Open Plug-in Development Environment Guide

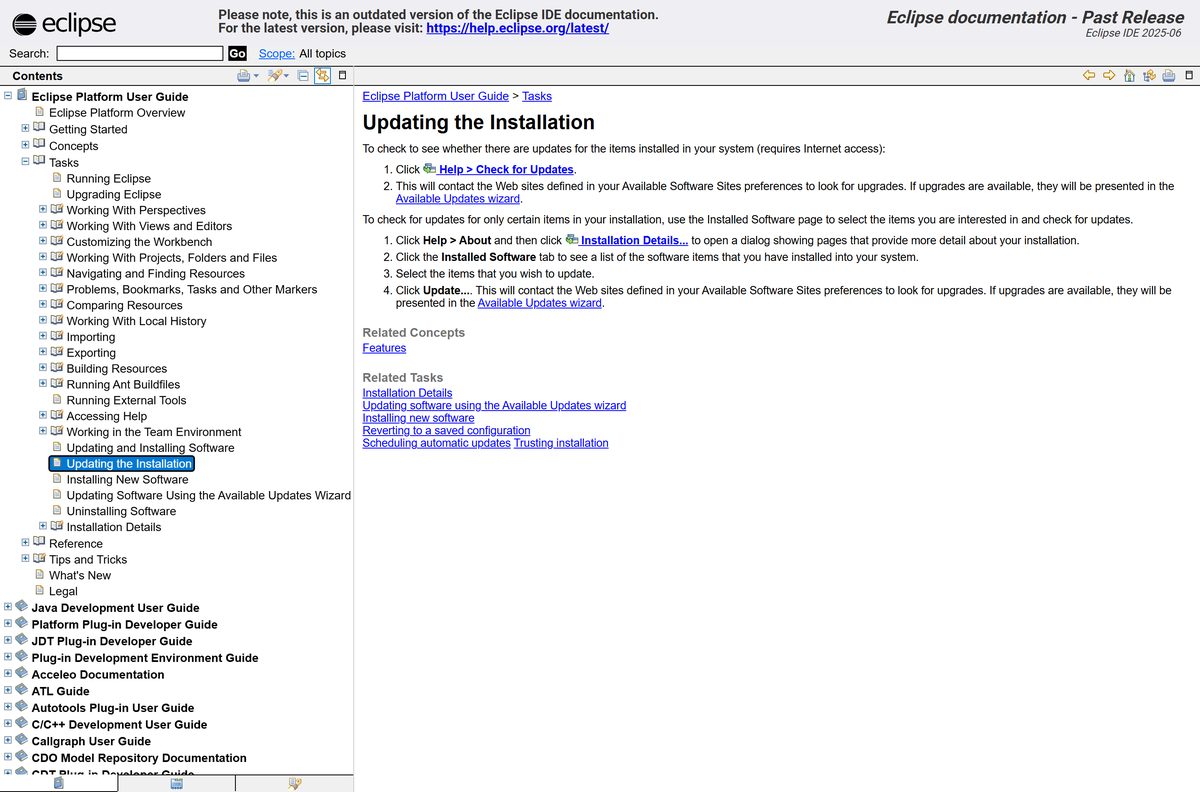[x=145, y=658]
